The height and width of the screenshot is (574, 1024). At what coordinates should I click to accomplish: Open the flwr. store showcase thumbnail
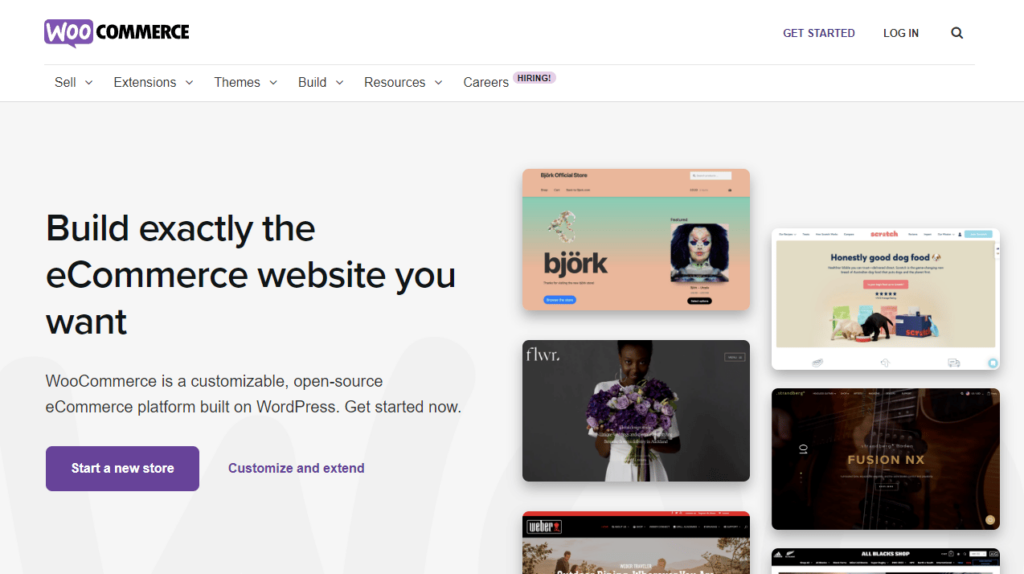click(636, 411)
